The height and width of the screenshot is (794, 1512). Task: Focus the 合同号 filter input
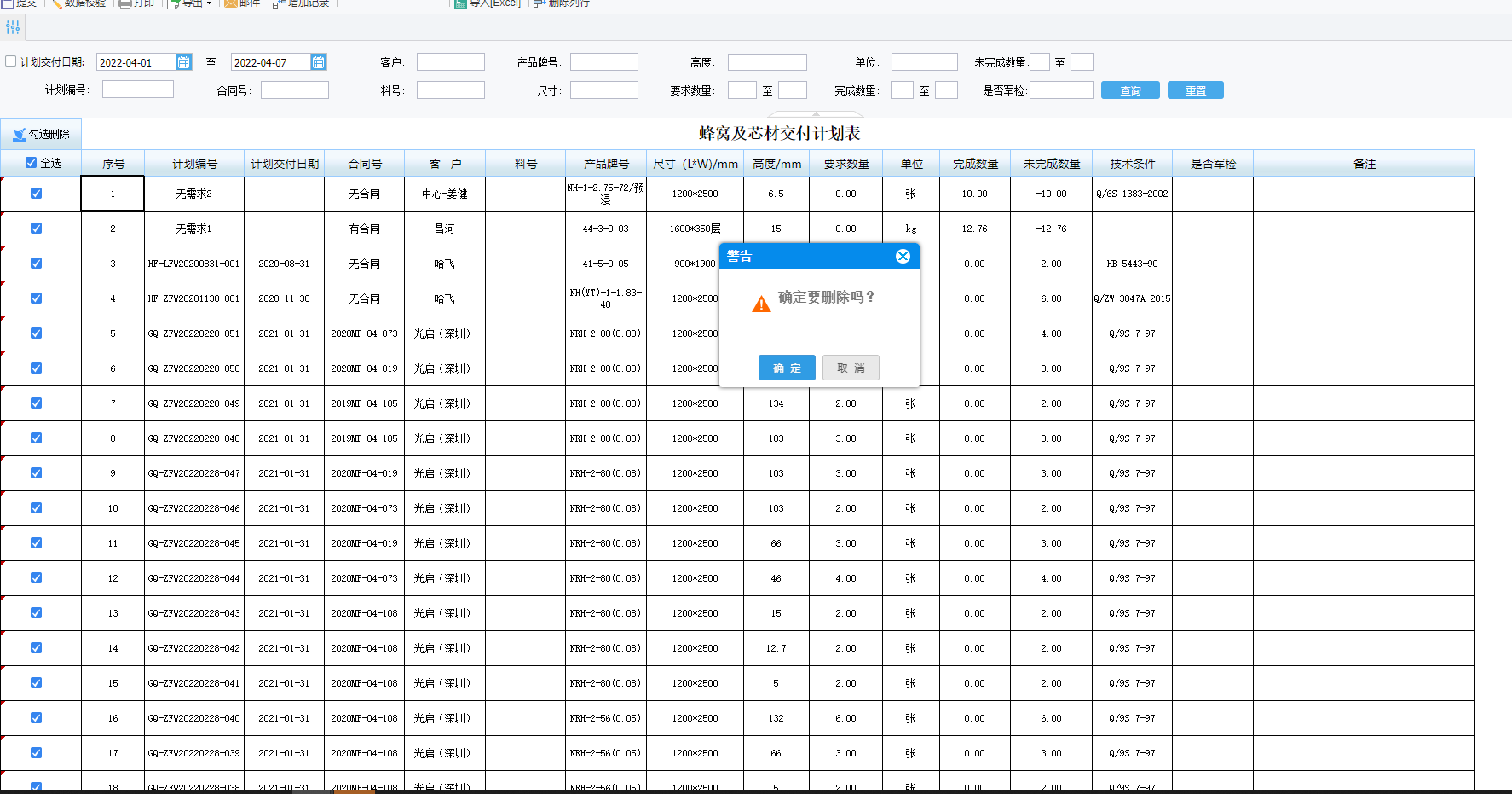[x=295, y=90]
